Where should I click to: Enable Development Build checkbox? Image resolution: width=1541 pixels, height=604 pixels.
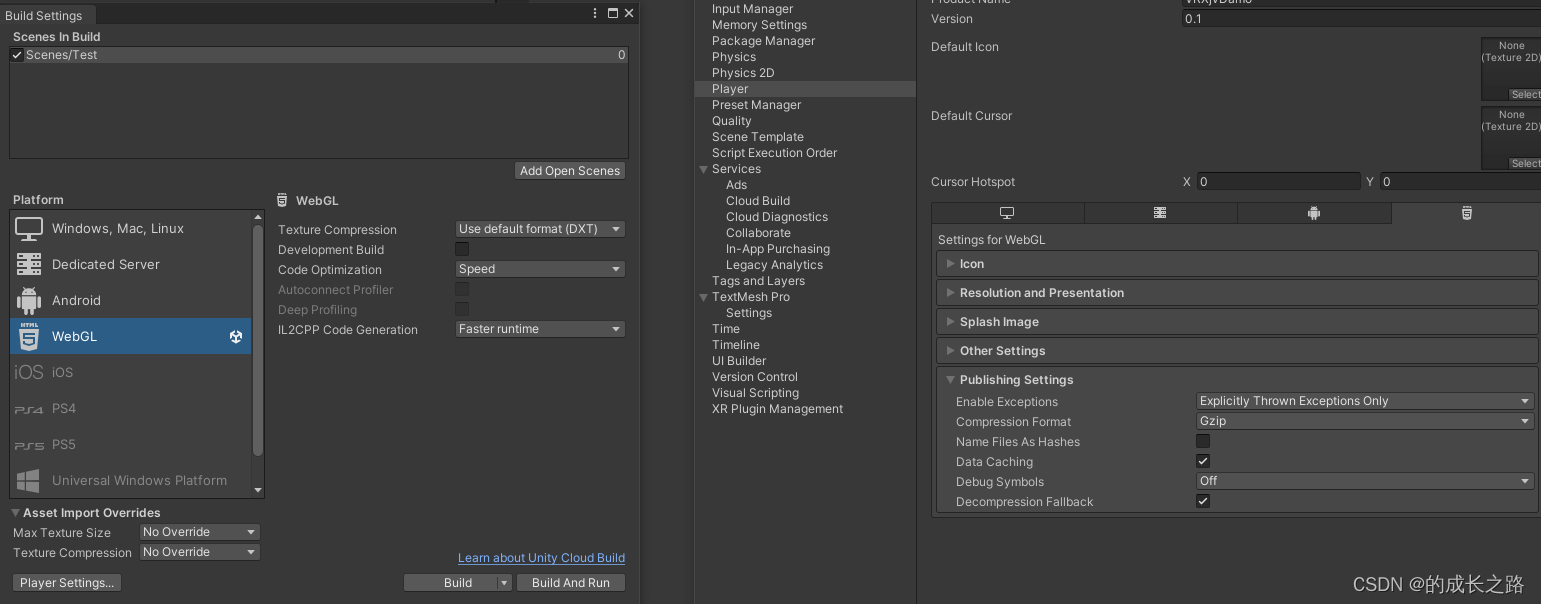462,249
